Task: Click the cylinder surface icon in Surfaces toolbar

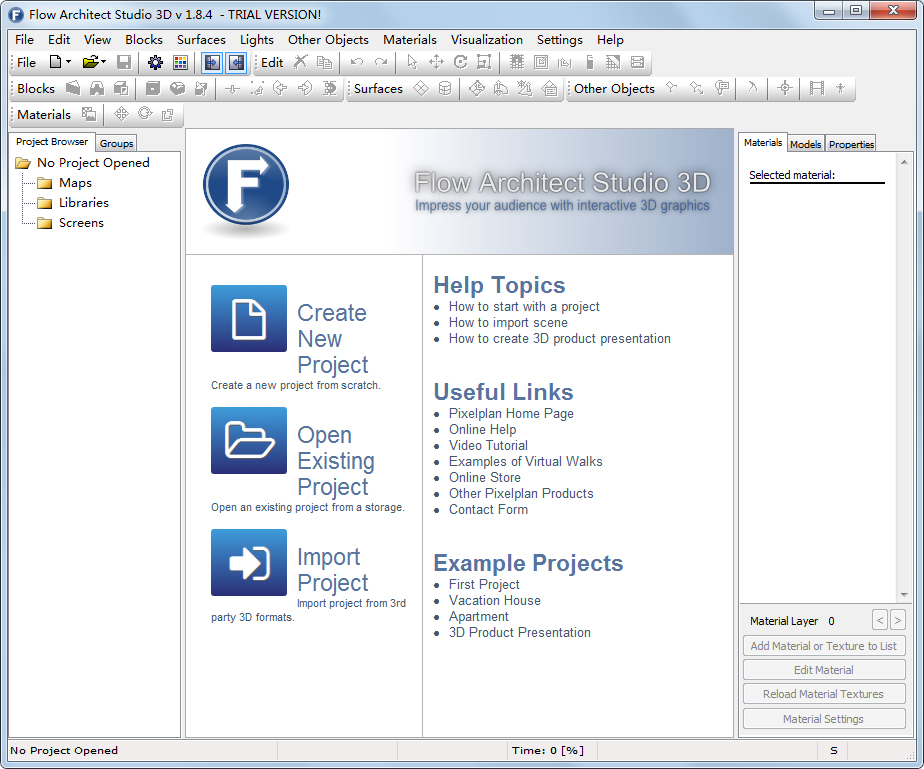Action: pyautogui.click(x=445, y=88)
